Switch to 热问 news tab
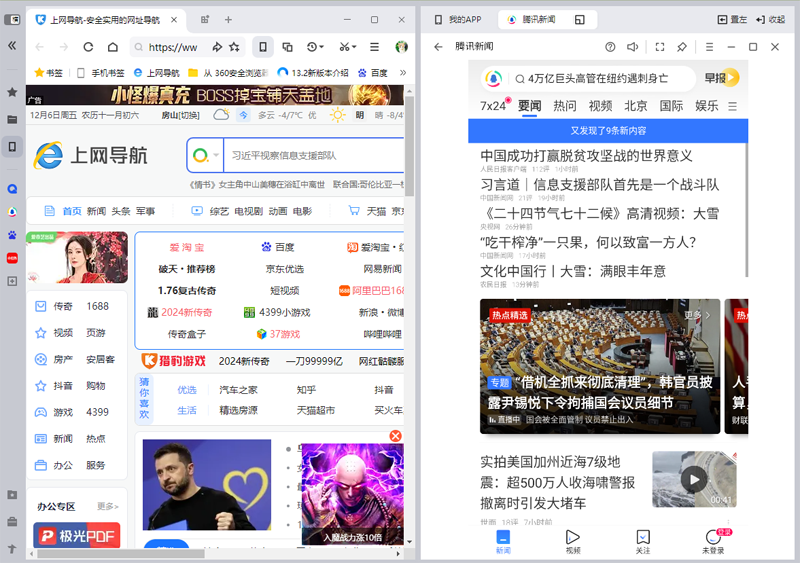This screenshot has width=800, height=563. [x=565, y=106]
